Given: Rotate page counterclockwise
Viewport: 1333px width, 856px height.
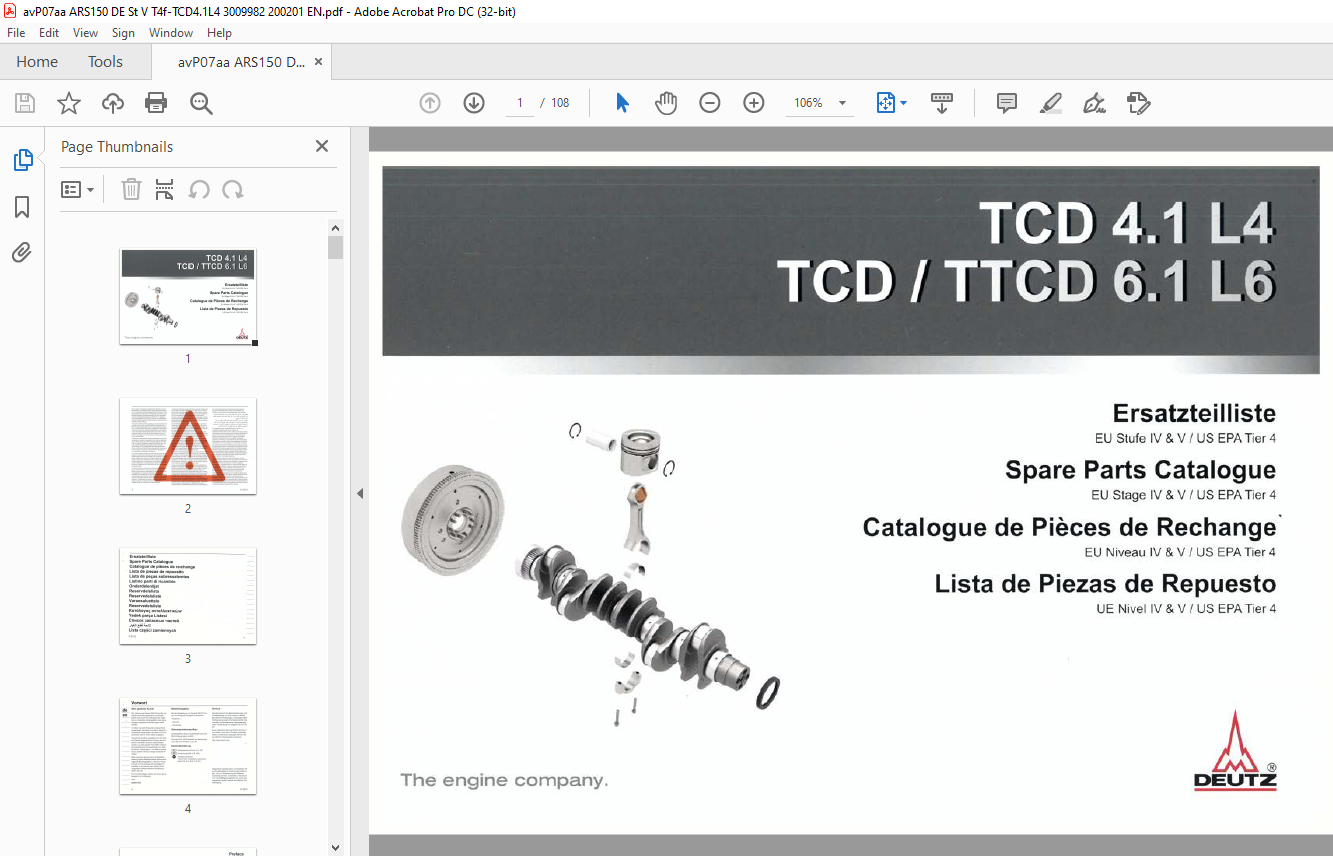Looking at the screenshot, I should (x=199, y=189).
